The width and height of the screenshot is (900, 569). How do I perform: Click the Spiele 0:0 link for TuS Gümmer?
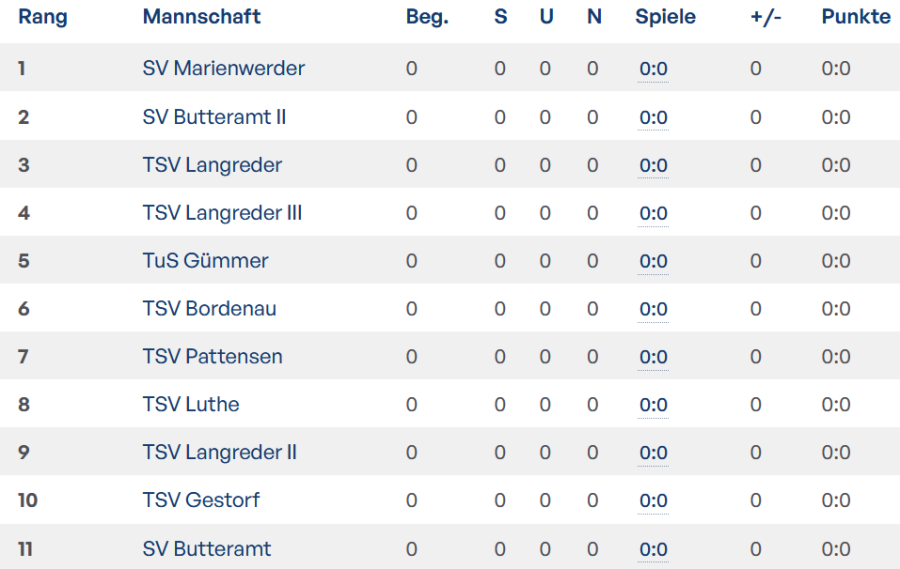coord(653,261)
